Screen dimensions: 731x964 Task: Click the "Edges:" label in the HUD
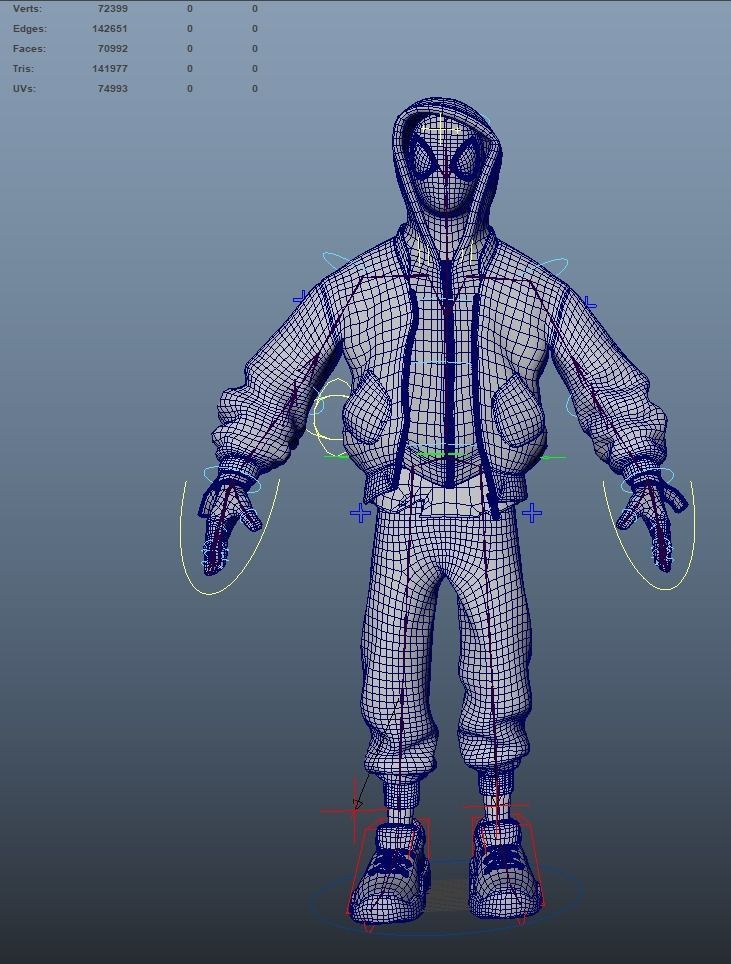click(30, 28)
